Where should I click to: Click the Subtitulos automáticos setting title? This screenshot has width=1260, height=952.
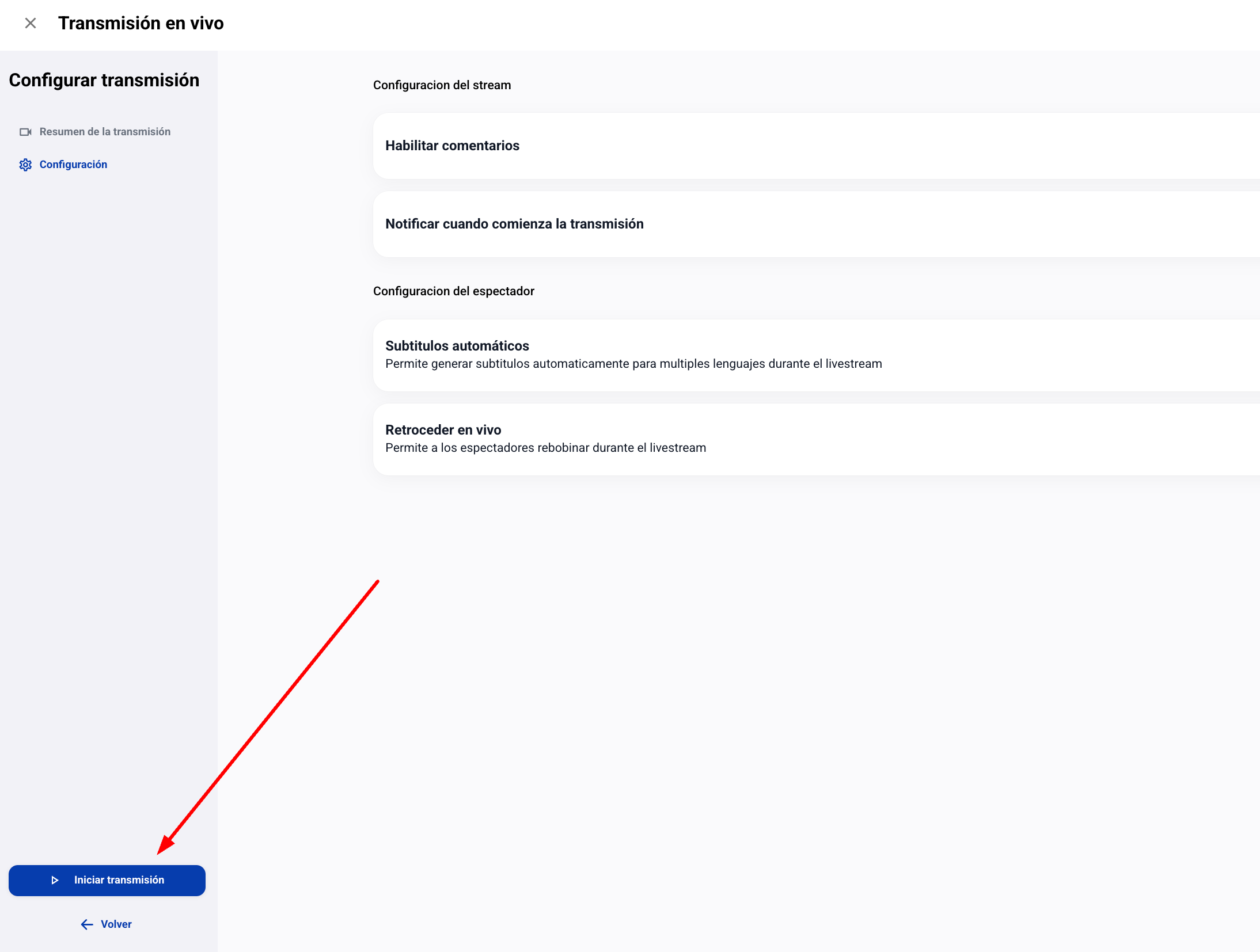coord(457,346)
